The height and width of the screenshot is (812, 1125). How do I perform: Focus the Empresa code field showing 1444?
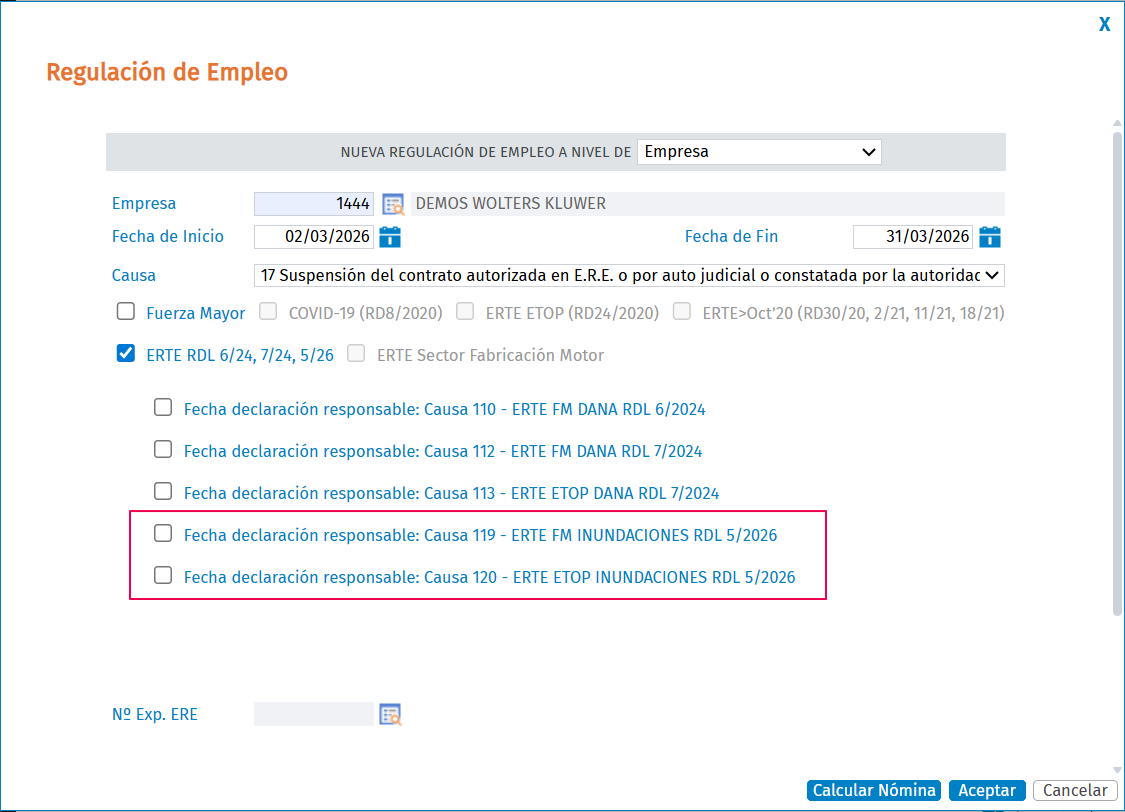coord(314,204)
